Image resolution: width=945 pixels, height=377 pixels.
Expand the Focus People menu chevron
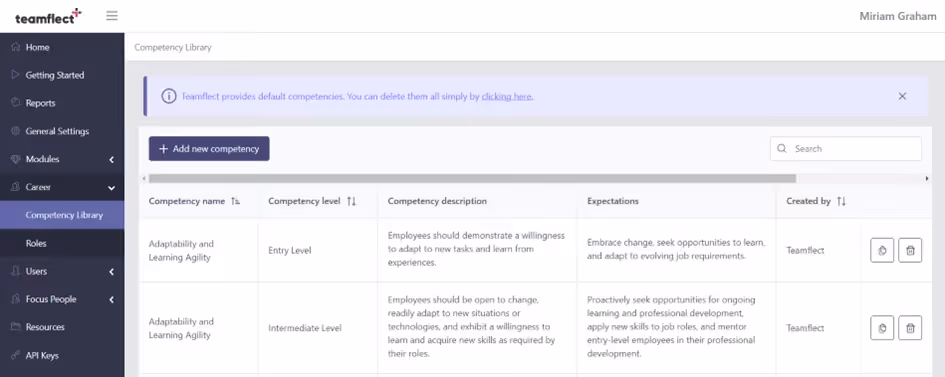pyautogui.click(x=111, y=299)
